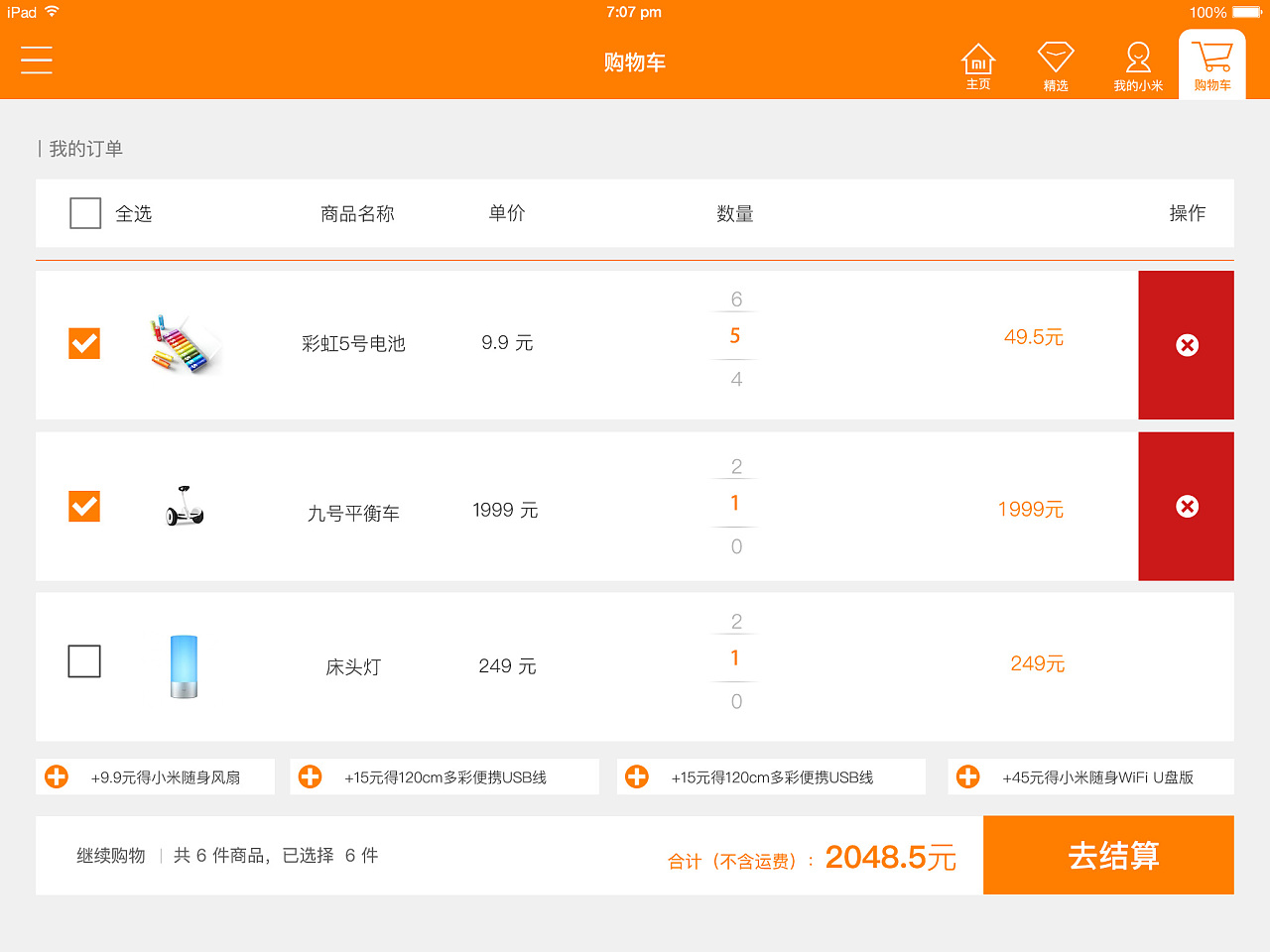Raise 床头灯 quantity to 2
The width and height of the screenshot is (1270, 952).
tap(736, 622)
